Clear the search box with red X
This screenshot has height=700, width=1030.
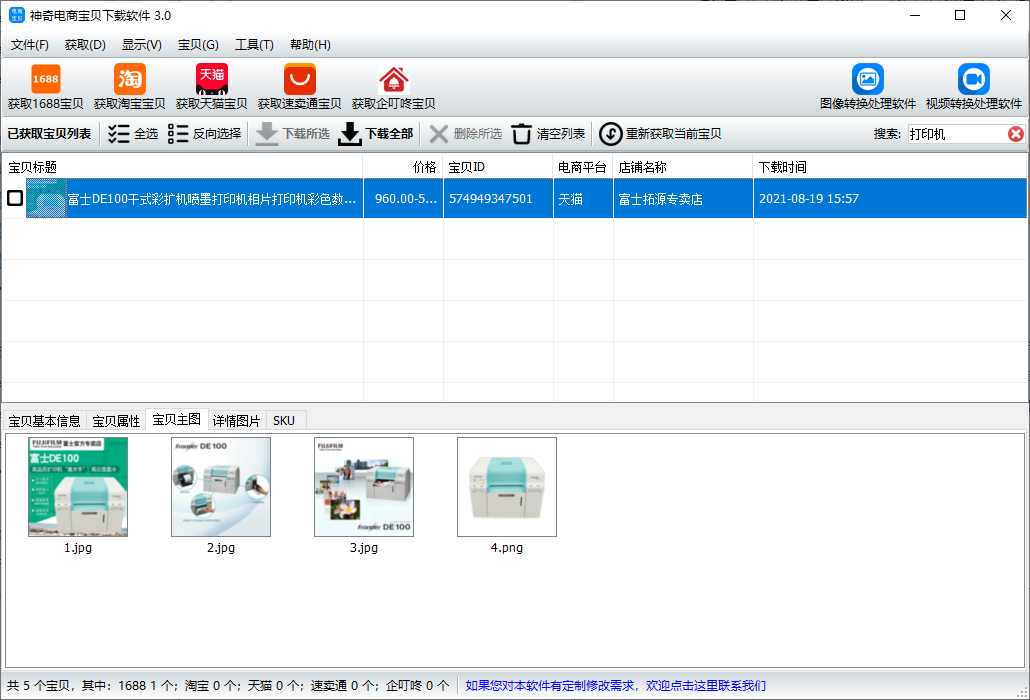pyautogui.click(x=1016, y=134)
